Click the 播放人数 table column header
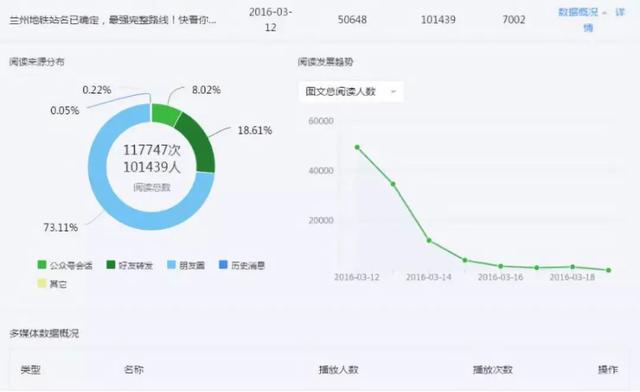 point(338,370)
